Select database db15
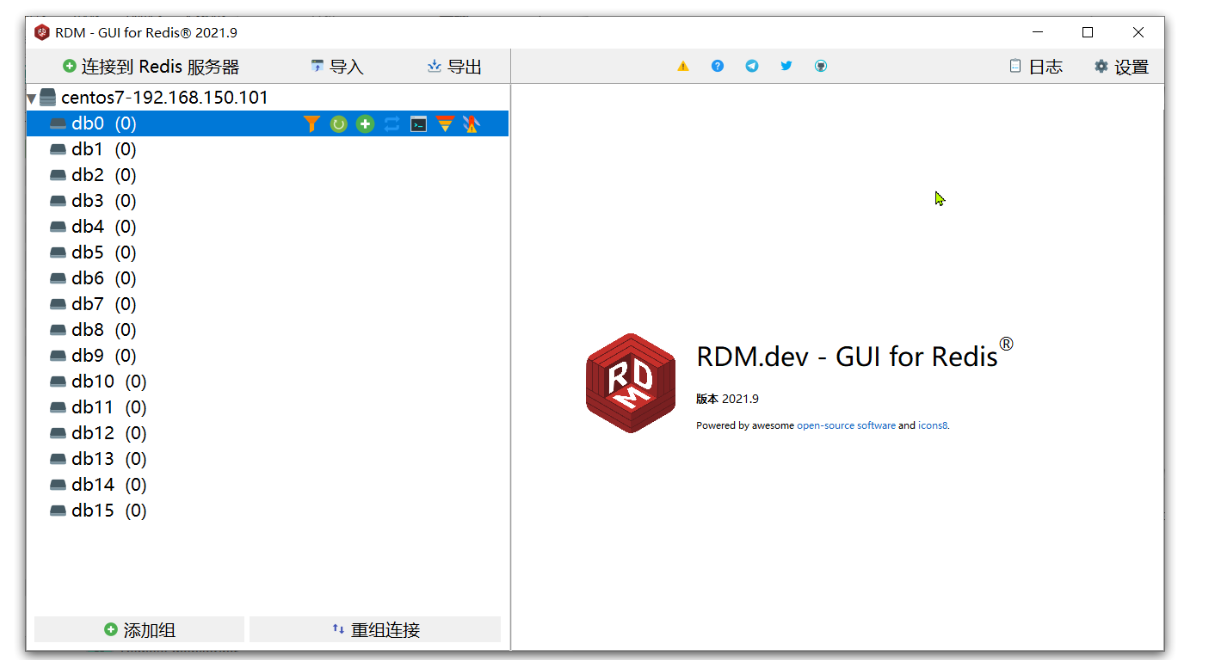Viewport: 1223px width, 660px height. click(x=268, y=511)
